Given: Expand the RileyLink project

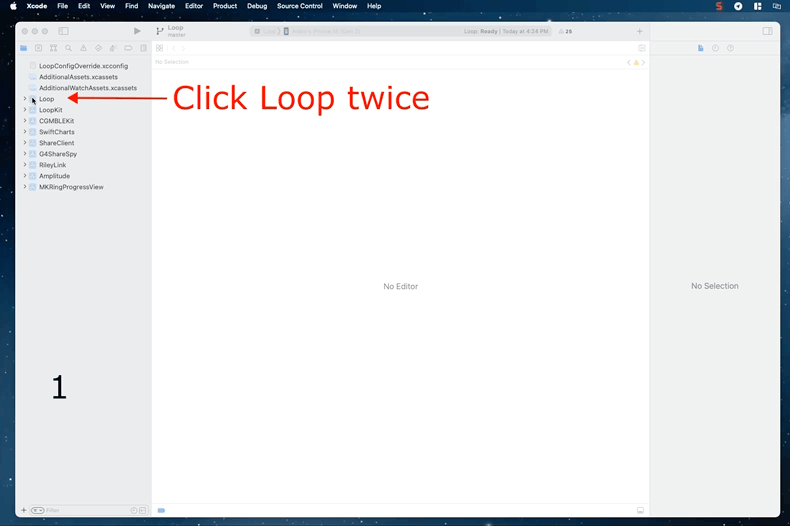Looking at the screenshot, I should [x=25, y=165].
